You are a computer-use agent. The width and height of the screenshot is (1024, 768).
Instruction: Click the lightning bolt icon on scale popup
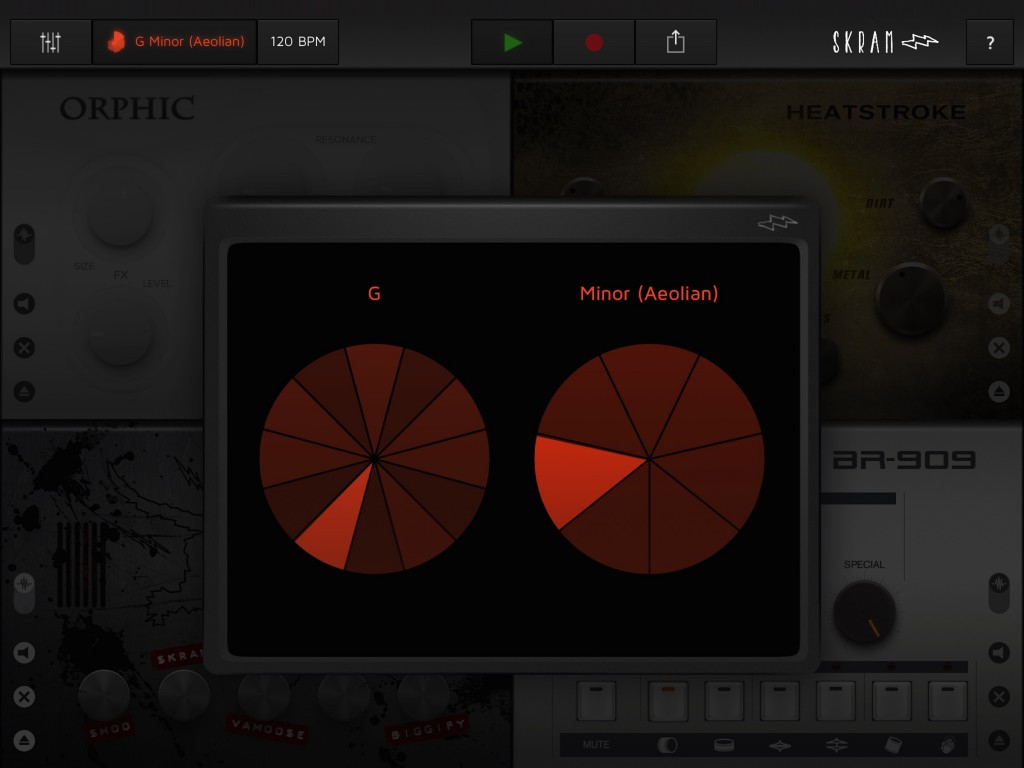(777, 223)
